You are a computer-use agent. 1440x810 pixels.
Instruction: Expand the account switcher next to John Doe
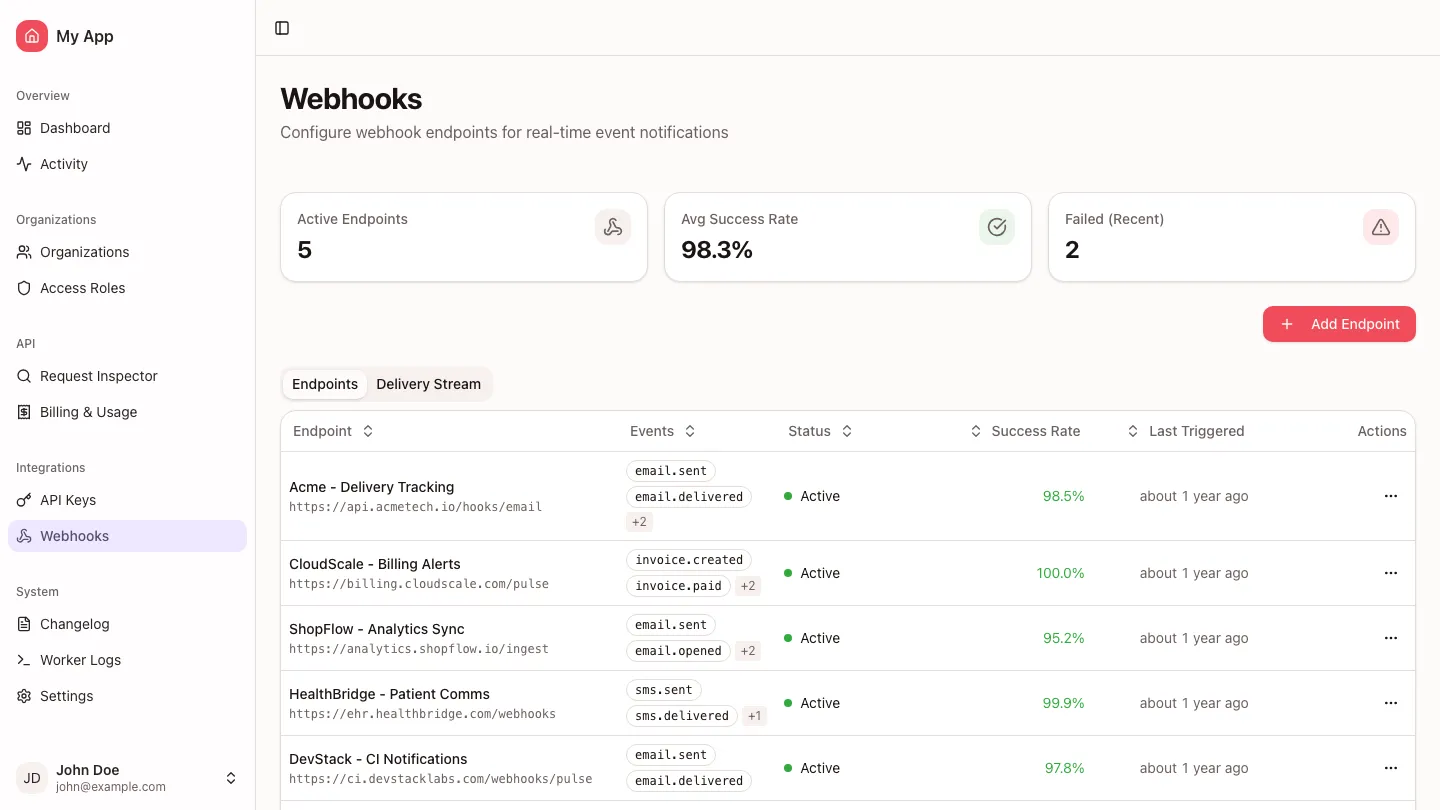(231, 777)
